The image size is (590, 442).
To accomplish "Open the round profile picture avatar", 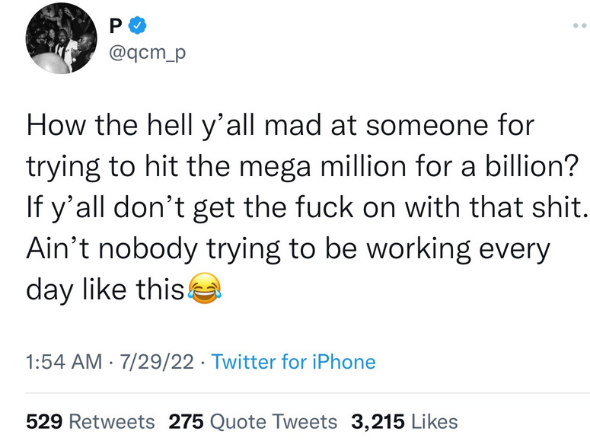I will point(61,38).
